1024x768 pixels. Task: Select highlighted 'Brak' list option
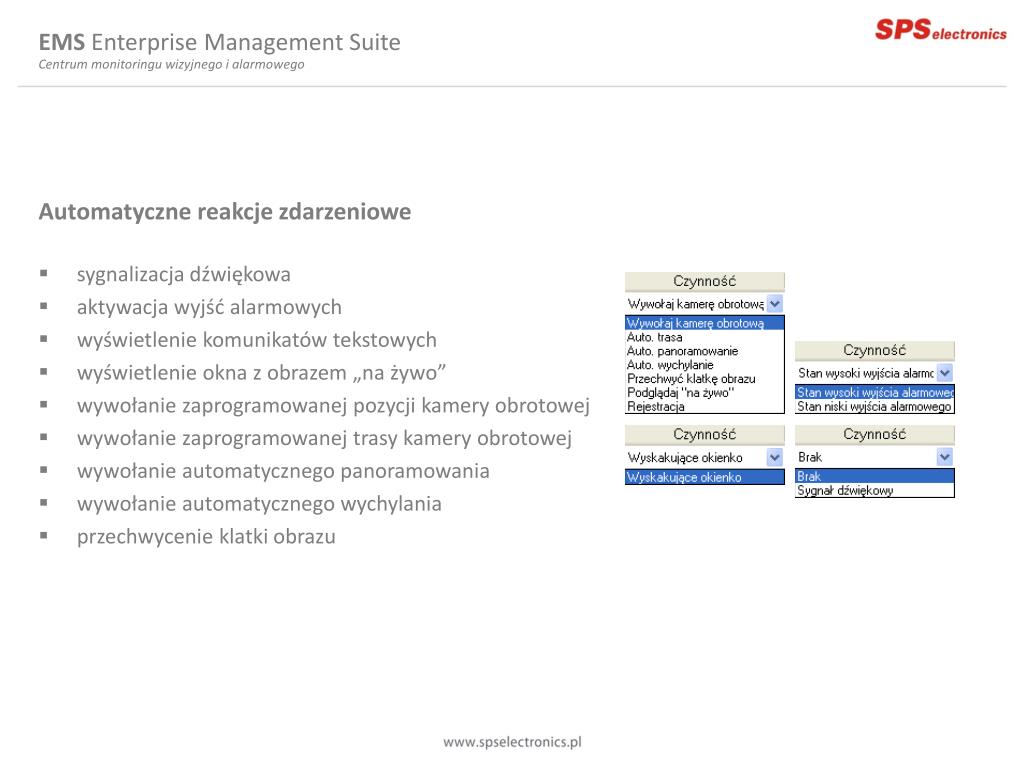click(x=875, y=476)
